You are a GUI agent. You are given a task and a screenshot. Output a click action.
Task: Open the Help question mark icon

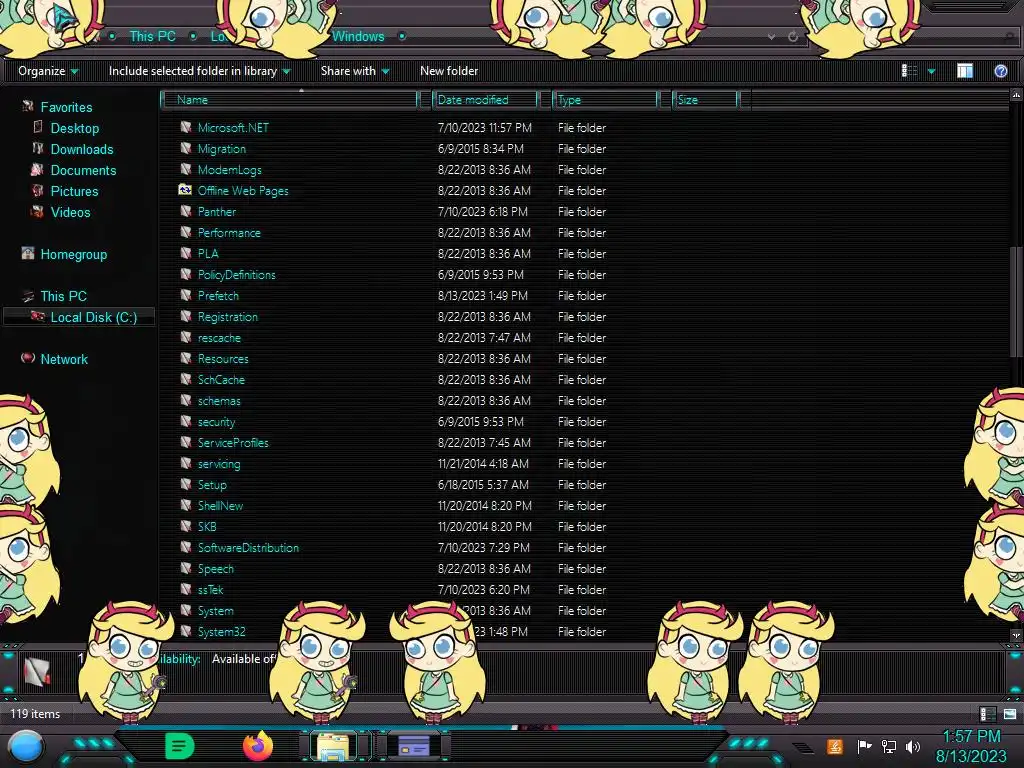pos(1000,71)
